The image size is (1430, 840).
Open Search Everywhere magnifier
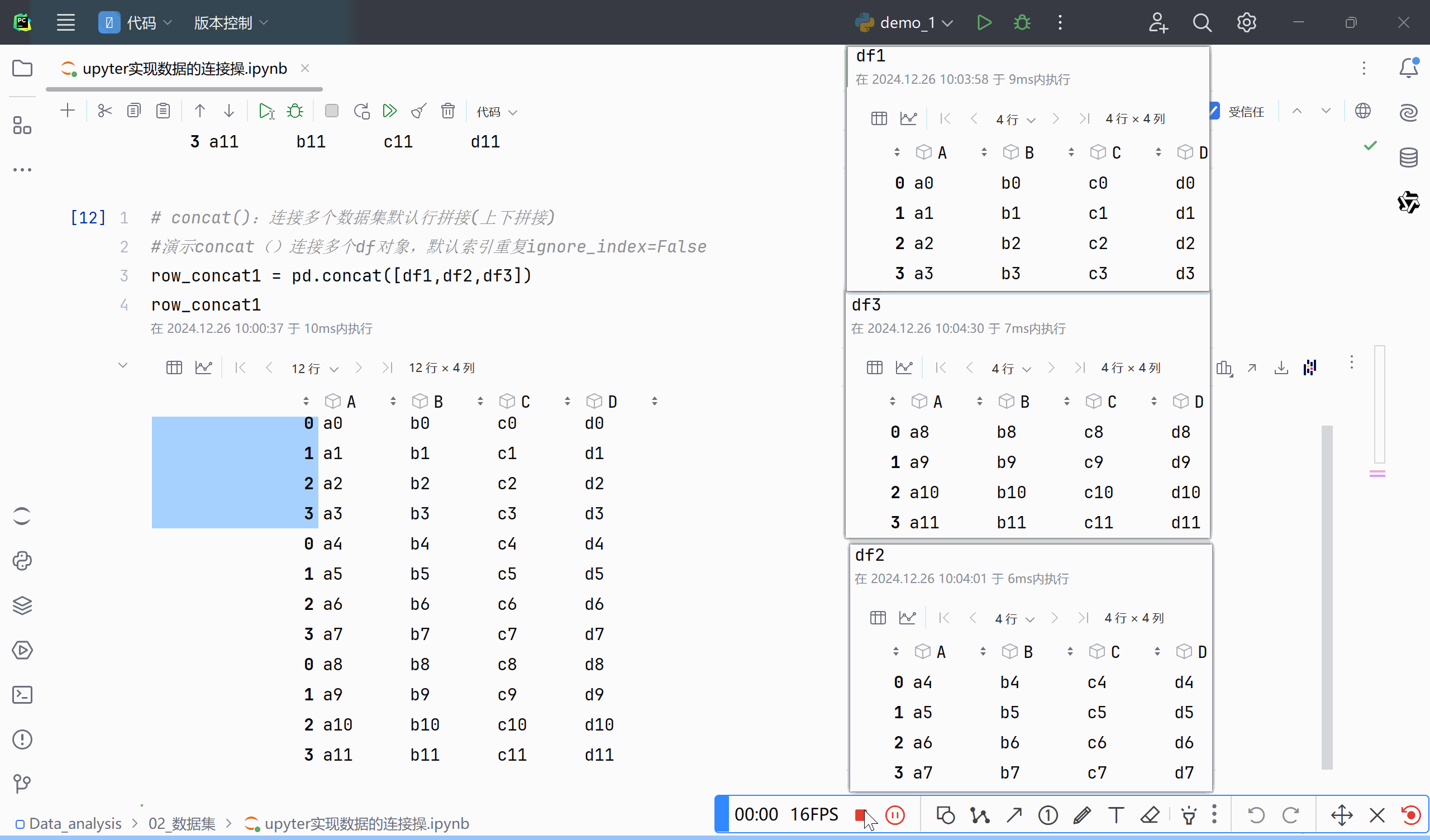(x=1202, y=23)
